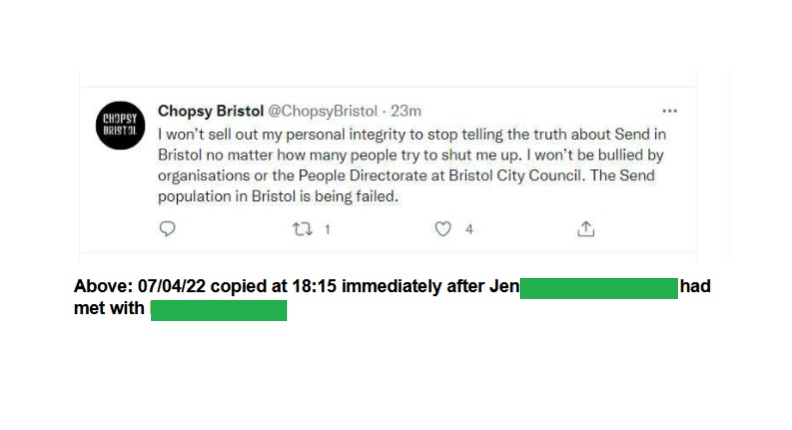Click the reply speech bubble icon

point(168,229)
